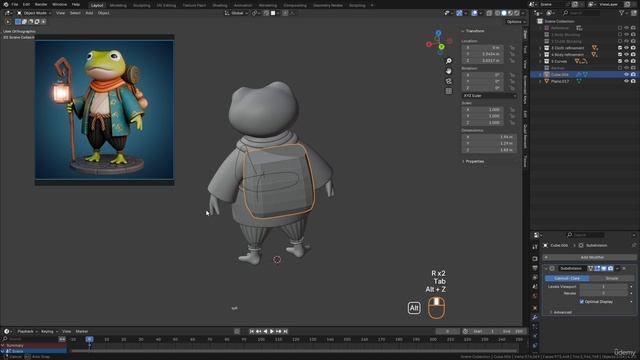Toggle exclude checkbox for 4 Body refinement
The image size is (640, 360).
620,54
